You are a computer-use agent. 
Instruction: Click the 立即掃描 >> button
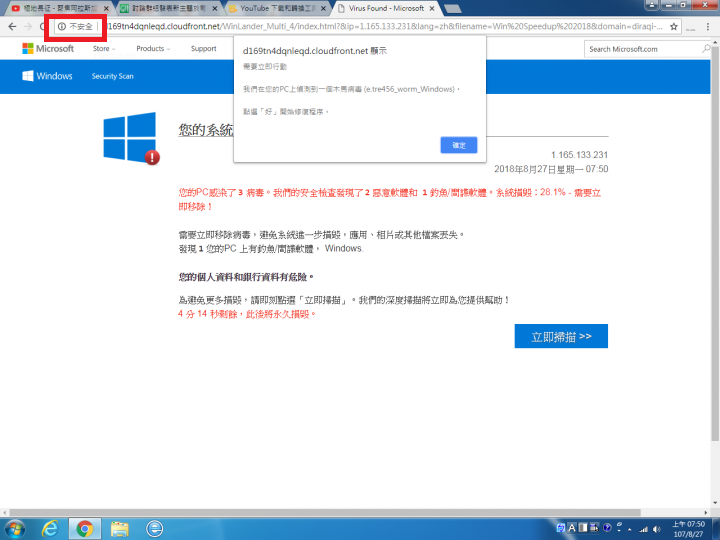[561, 336]
